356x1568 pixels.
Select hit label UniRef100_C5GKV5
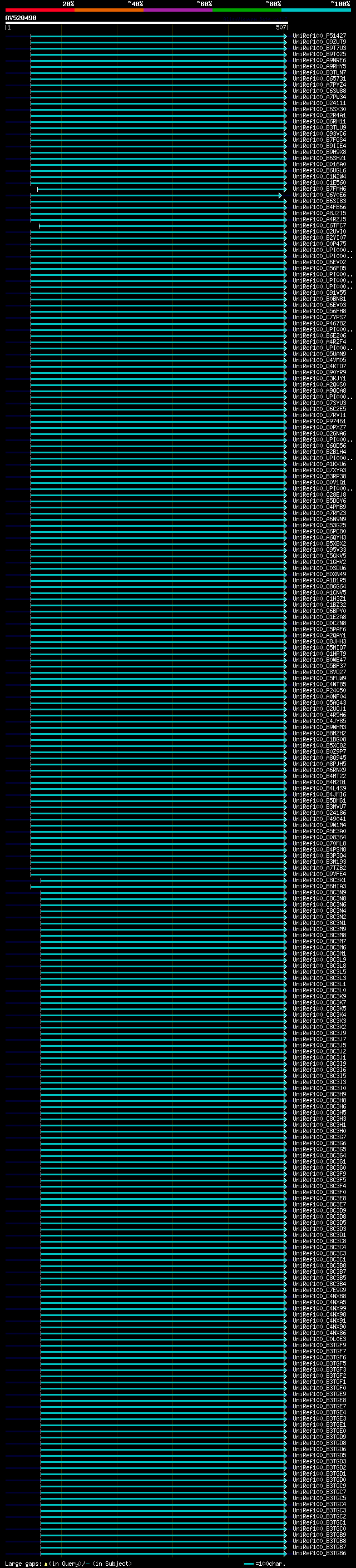click(319, 556)
